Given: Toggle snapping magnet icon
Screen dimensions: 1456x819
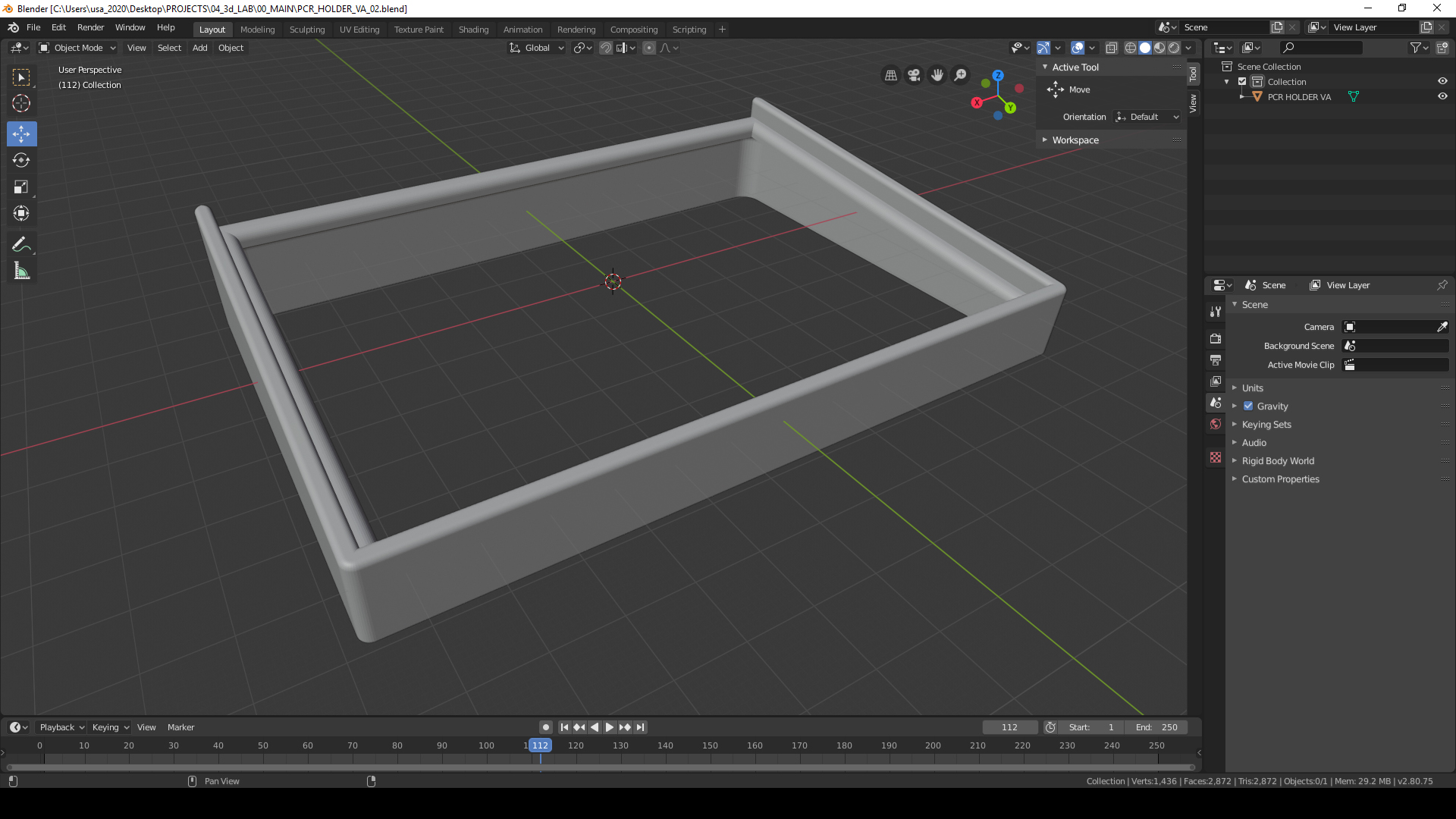Looking at the screenshot, I should pos(605,48).
